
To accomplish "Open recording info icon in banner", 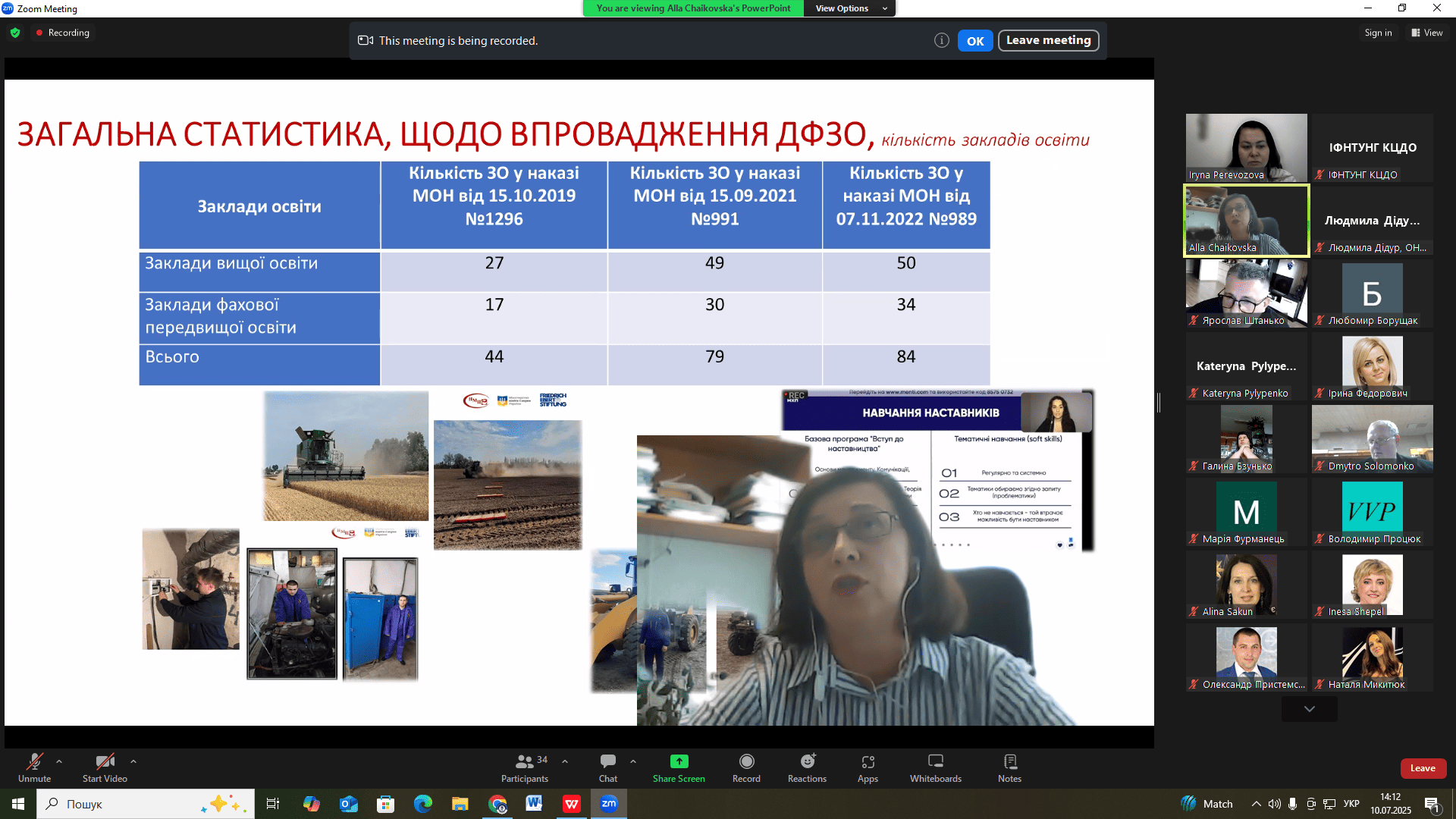I will pos(941,41).
